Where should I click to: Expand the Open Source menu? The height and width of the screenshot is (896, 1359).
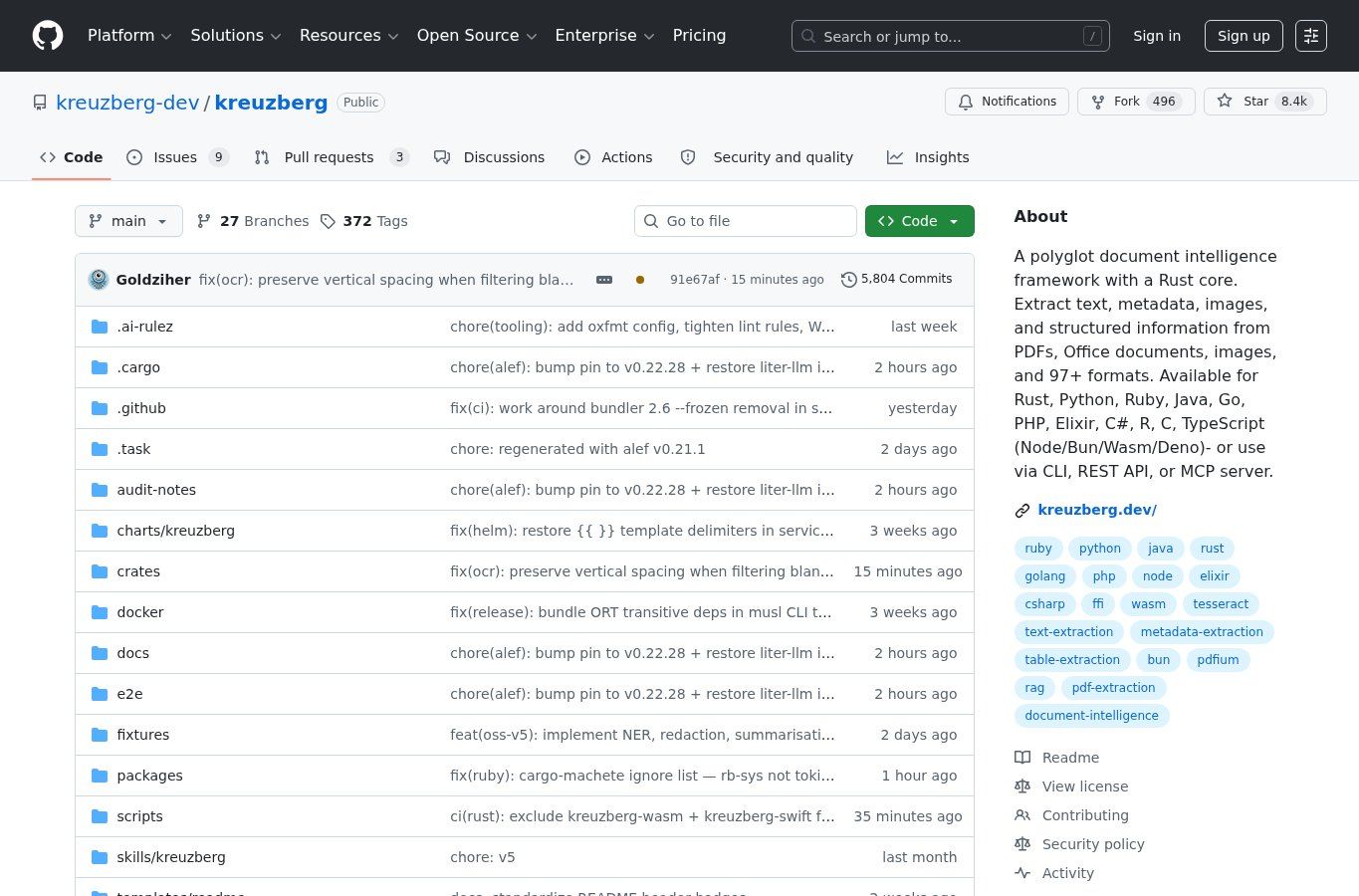tap(477, 36)
